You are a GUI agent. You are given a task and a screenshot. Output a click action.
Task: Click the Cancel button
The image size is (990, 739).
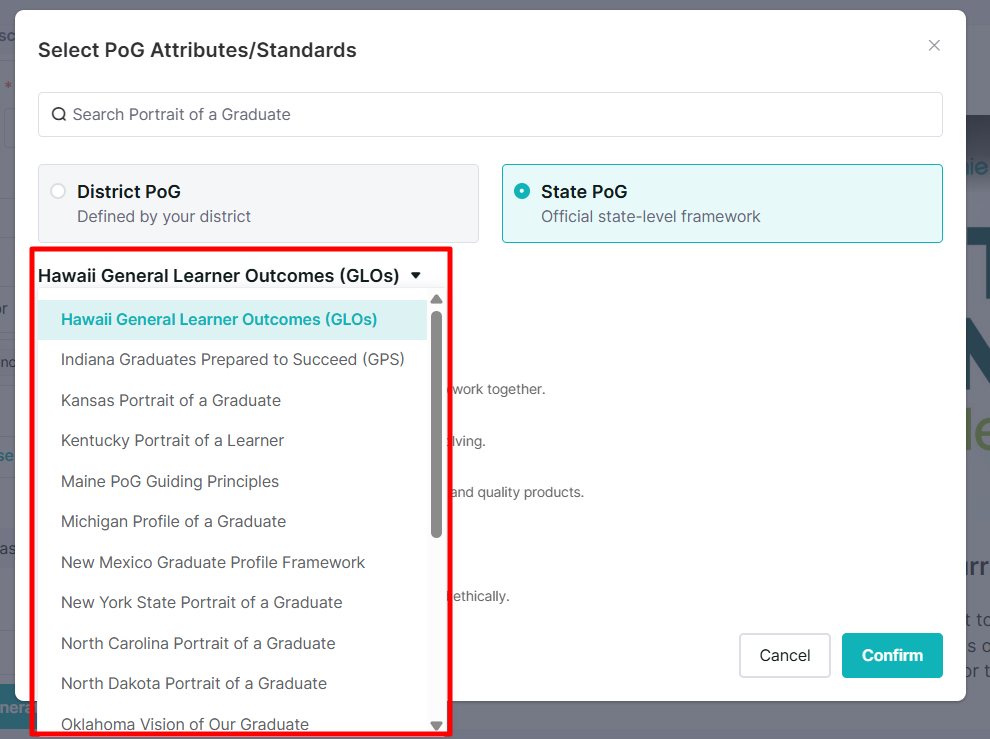785,656
